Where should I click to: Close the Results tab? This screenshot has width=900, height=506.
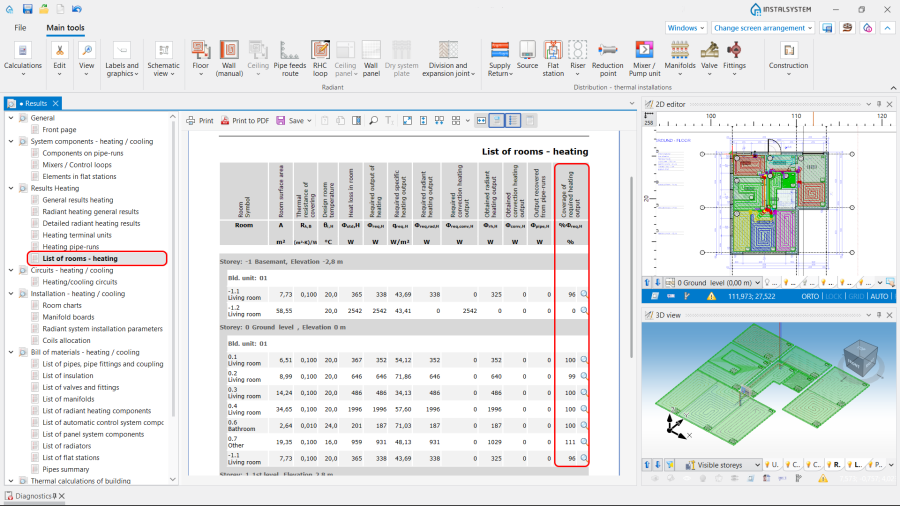point(56,103)
